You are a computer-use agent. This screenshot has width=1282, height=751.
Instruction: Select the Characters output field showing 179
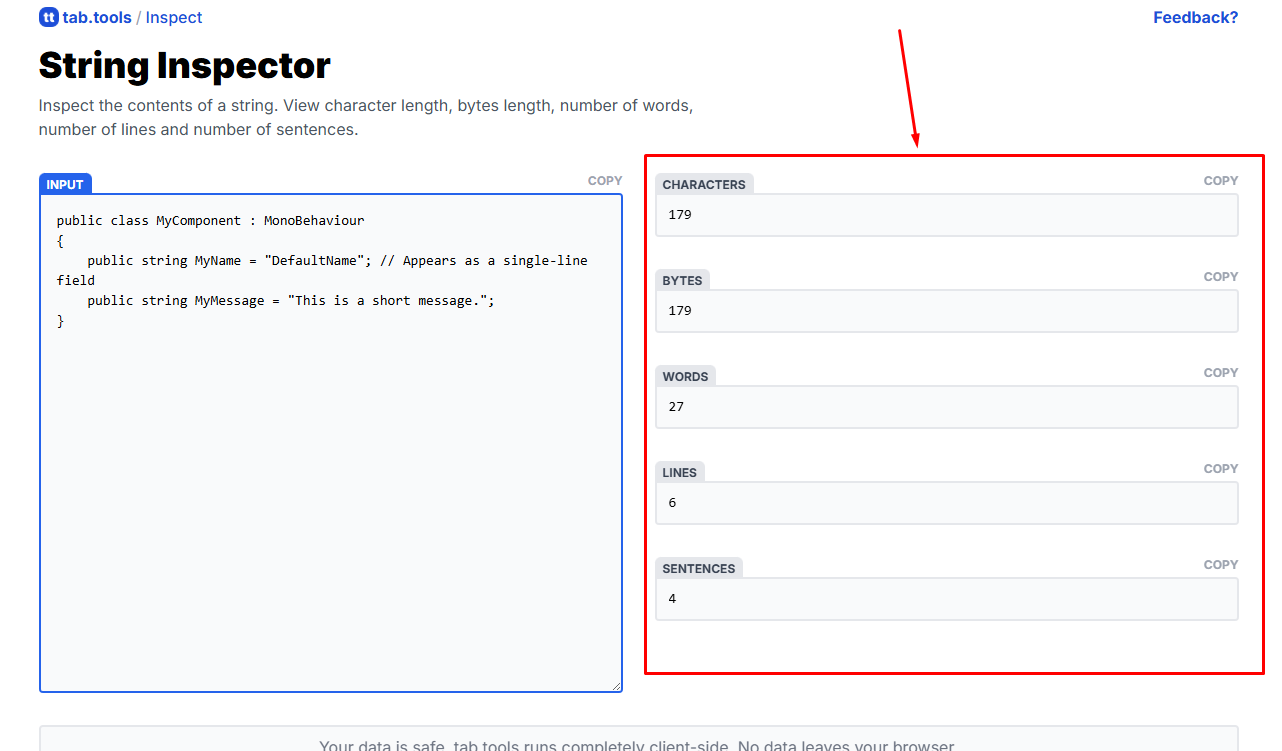946,215
